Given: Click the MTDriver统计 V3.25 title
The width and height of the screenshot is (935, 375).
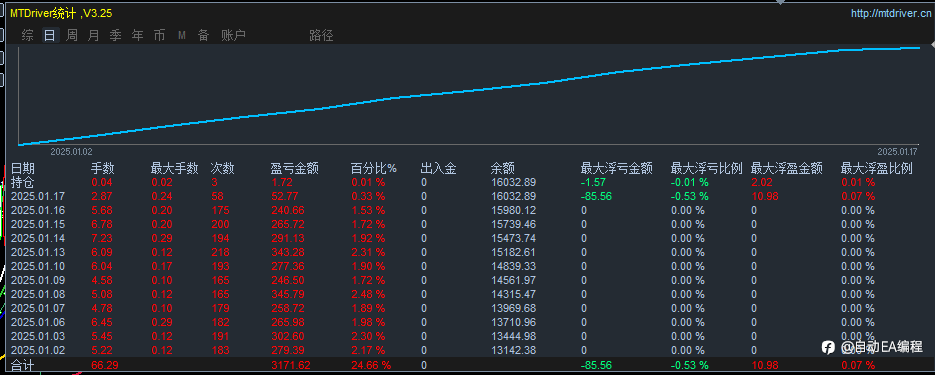Looking at the screenshot, I should [x=61, y=13].
